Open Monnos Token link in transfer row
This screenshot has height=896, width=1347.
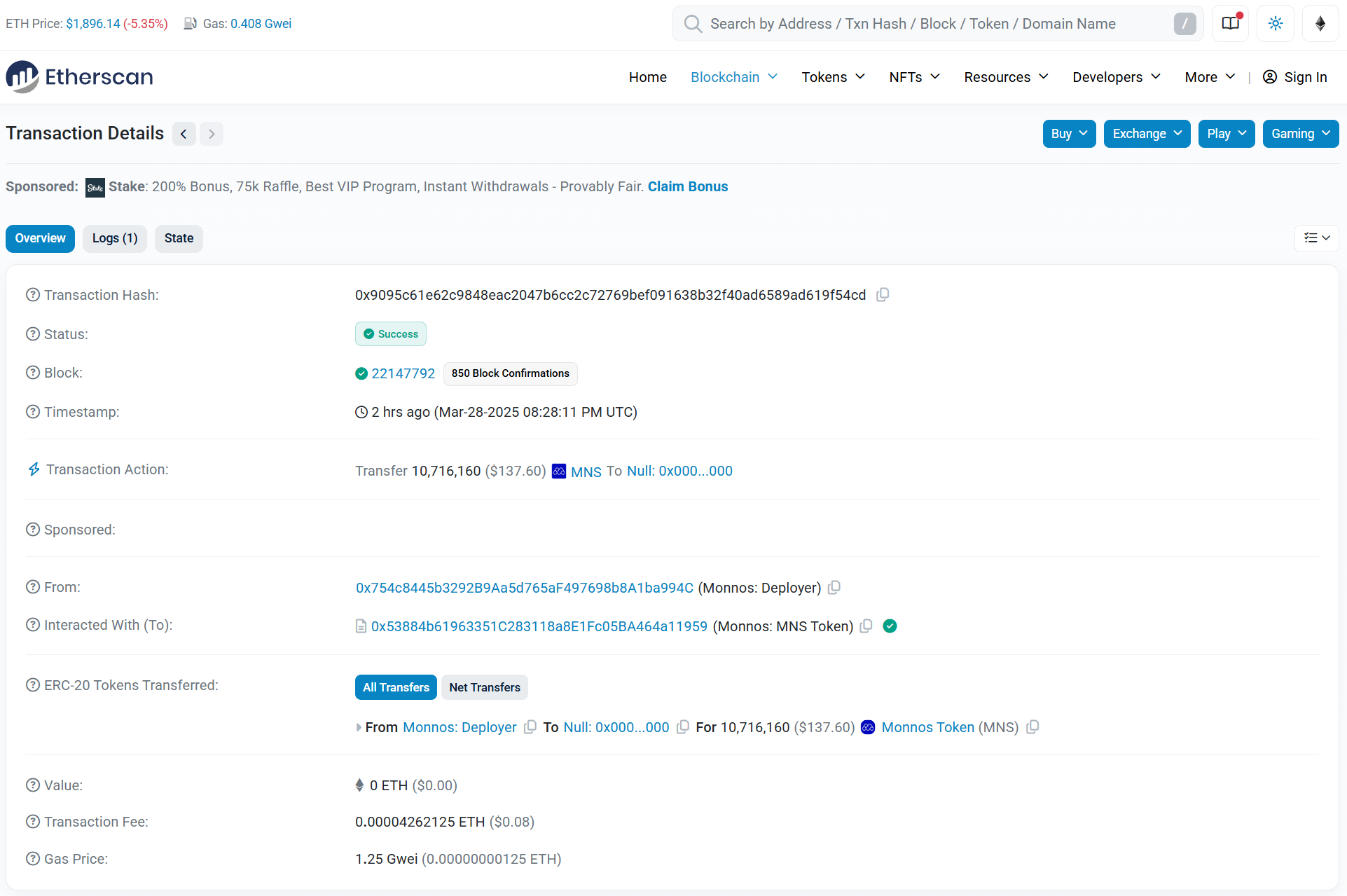pyautogui.click(x=928, y=727)
